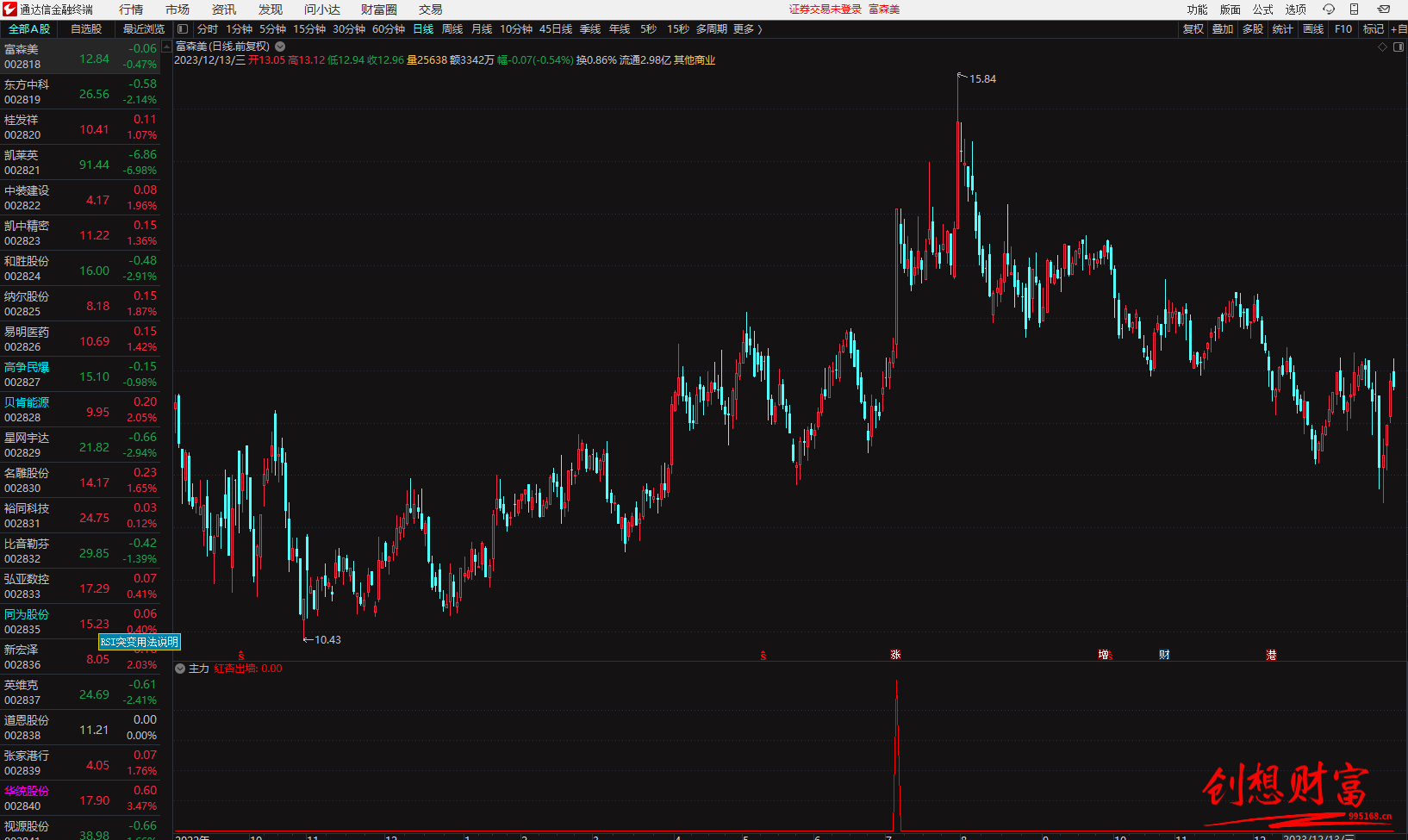Viewport: 1408px width, 840px height.
Task: Open the 功能 menu
Action: point(1197,9)
